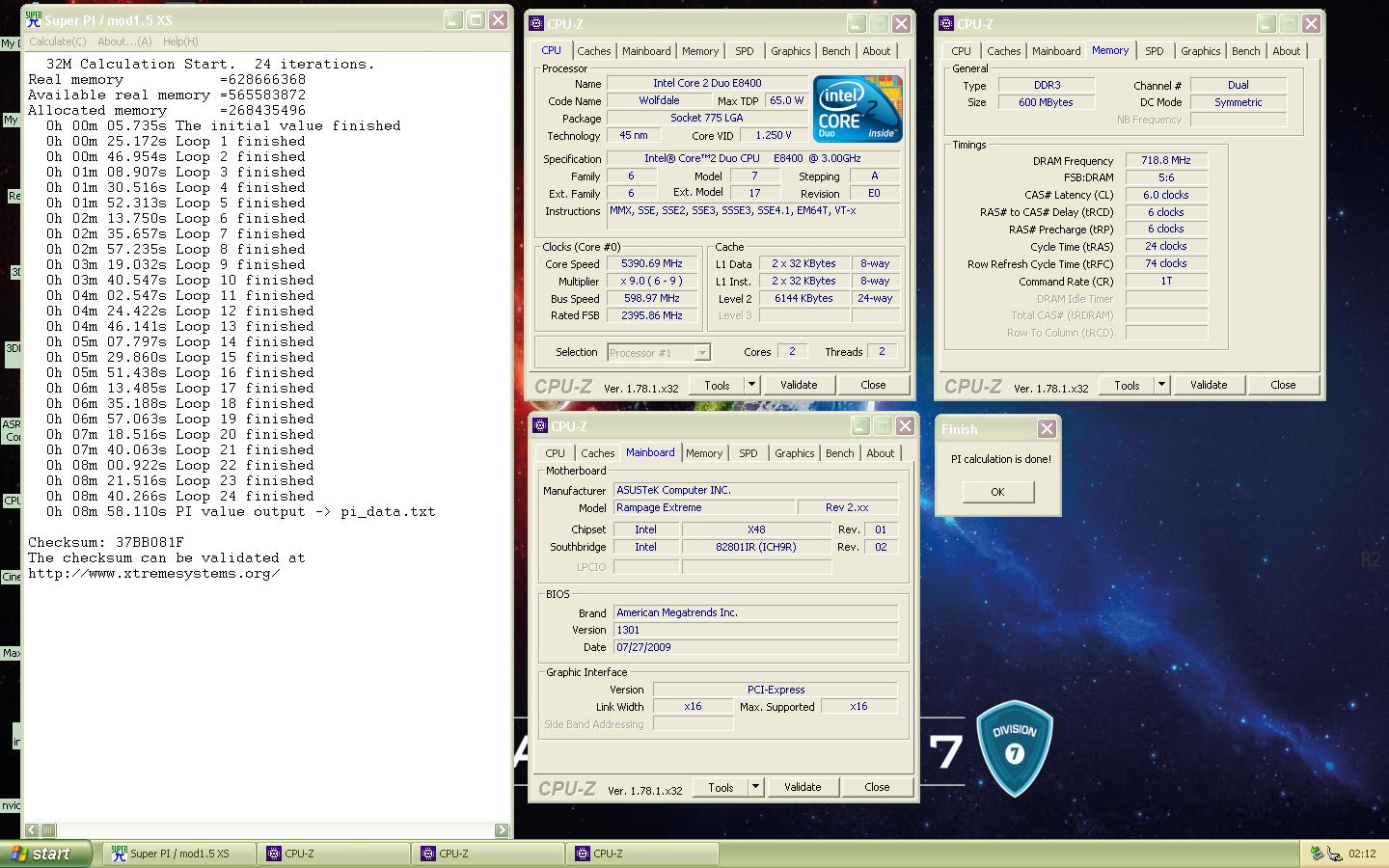The image size is (1389, 868).
Task: Click Validate in the CPU tab window
Action: tap(799, 385)
